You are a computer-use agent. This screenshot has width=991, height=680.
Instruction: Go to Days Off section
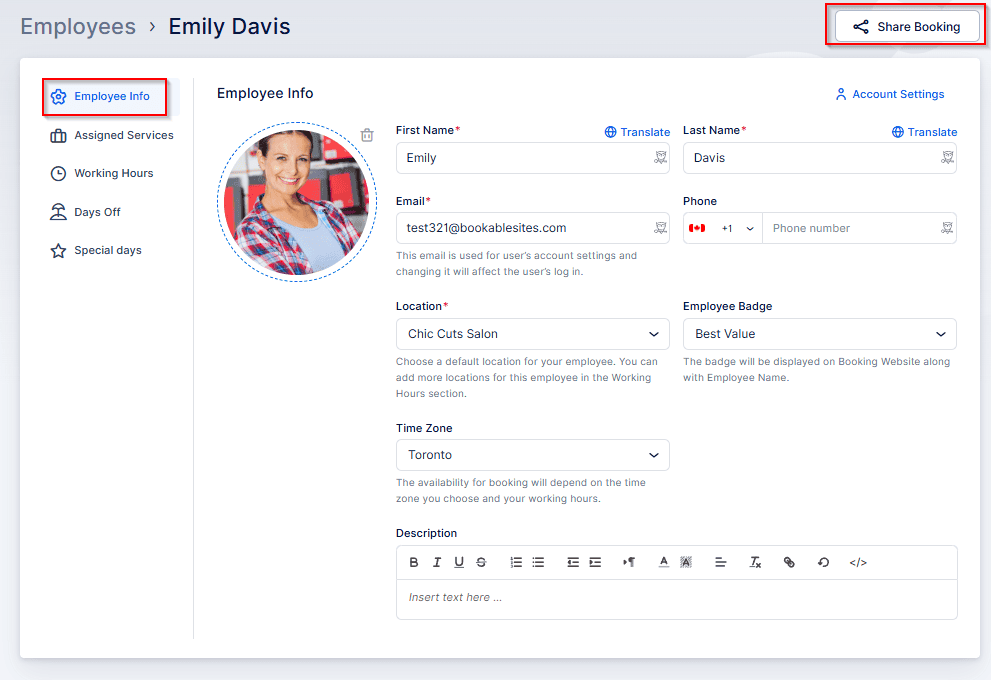coord(85,212)
